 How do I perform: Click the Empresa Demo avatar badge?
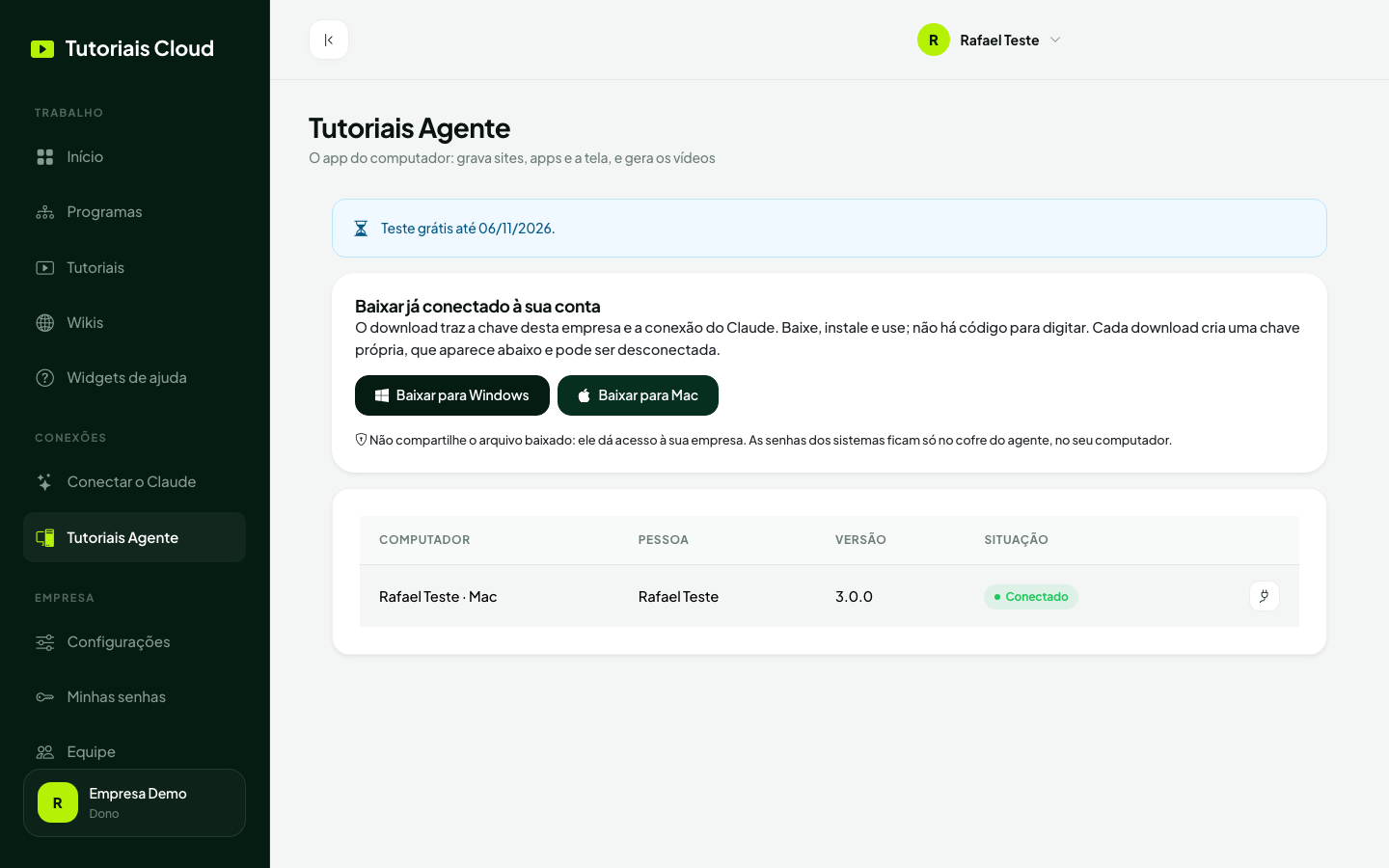[x=58, y=802]
